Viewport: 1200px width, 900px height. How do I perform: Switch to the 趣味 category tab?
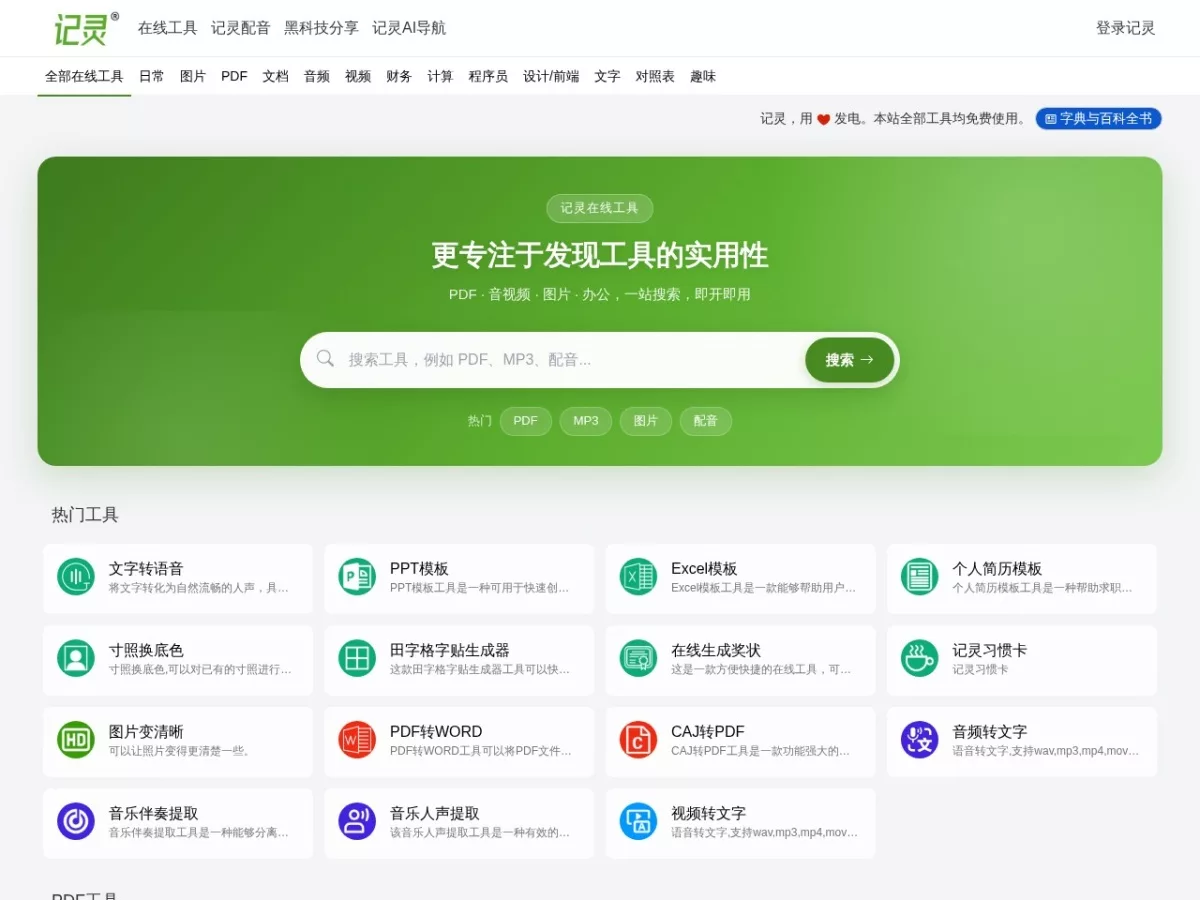[x=703, y=76]
